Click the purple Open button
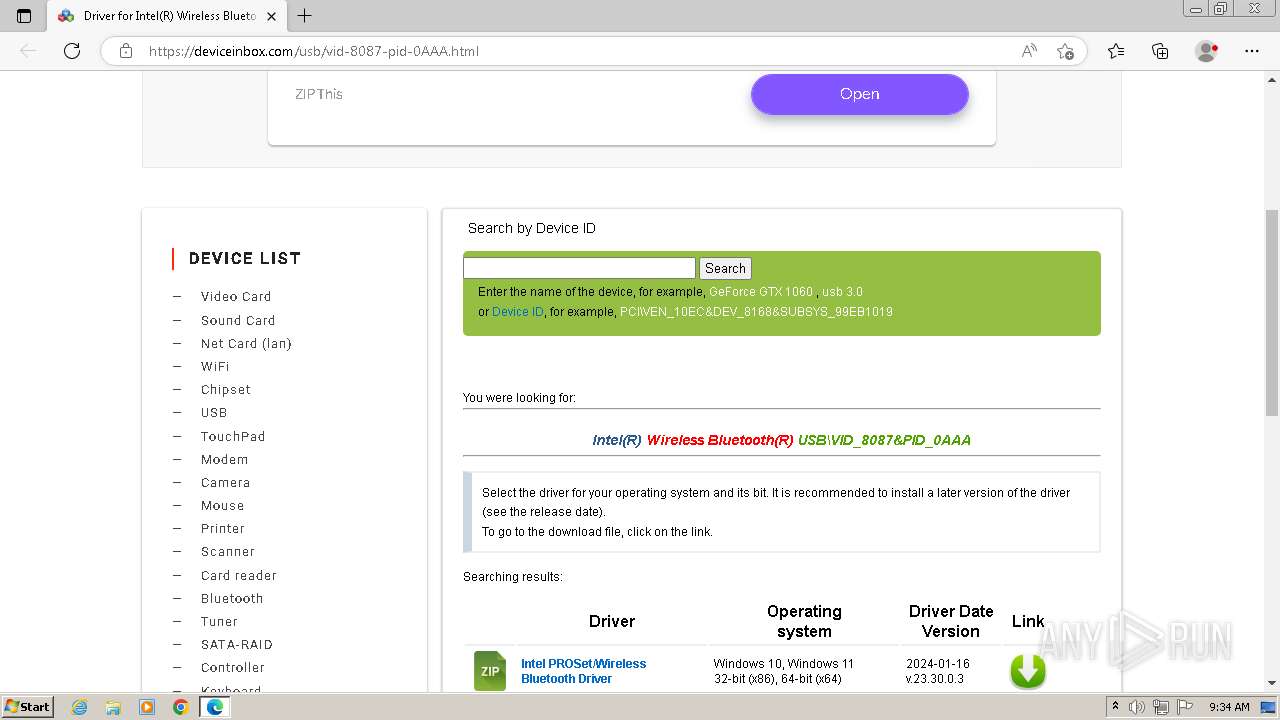Viewport: 1280px width, 720px height. point(860,94)
